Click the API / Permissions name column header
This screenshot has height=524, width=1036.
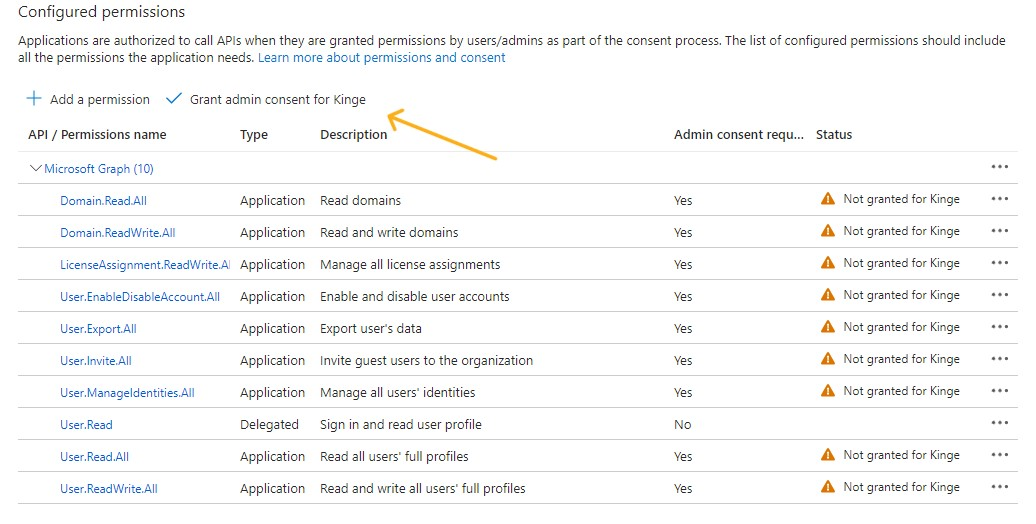tap(97, 135)
